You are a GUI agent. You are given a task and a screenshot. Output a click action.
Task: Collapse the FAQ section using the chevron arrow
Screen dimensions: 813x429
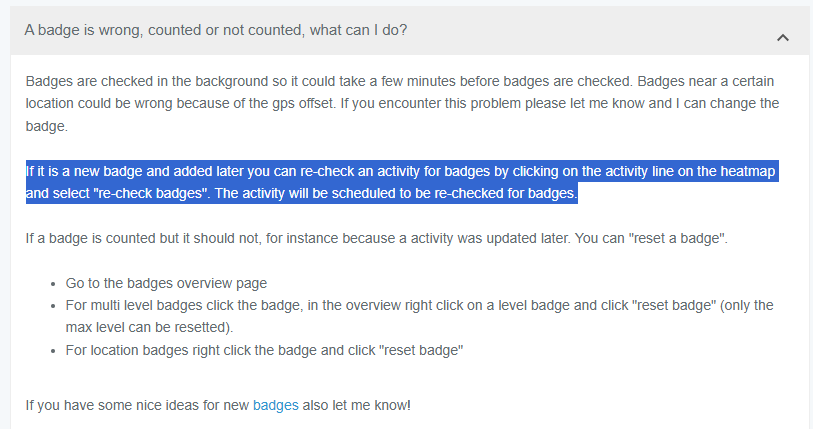[783, 37]
